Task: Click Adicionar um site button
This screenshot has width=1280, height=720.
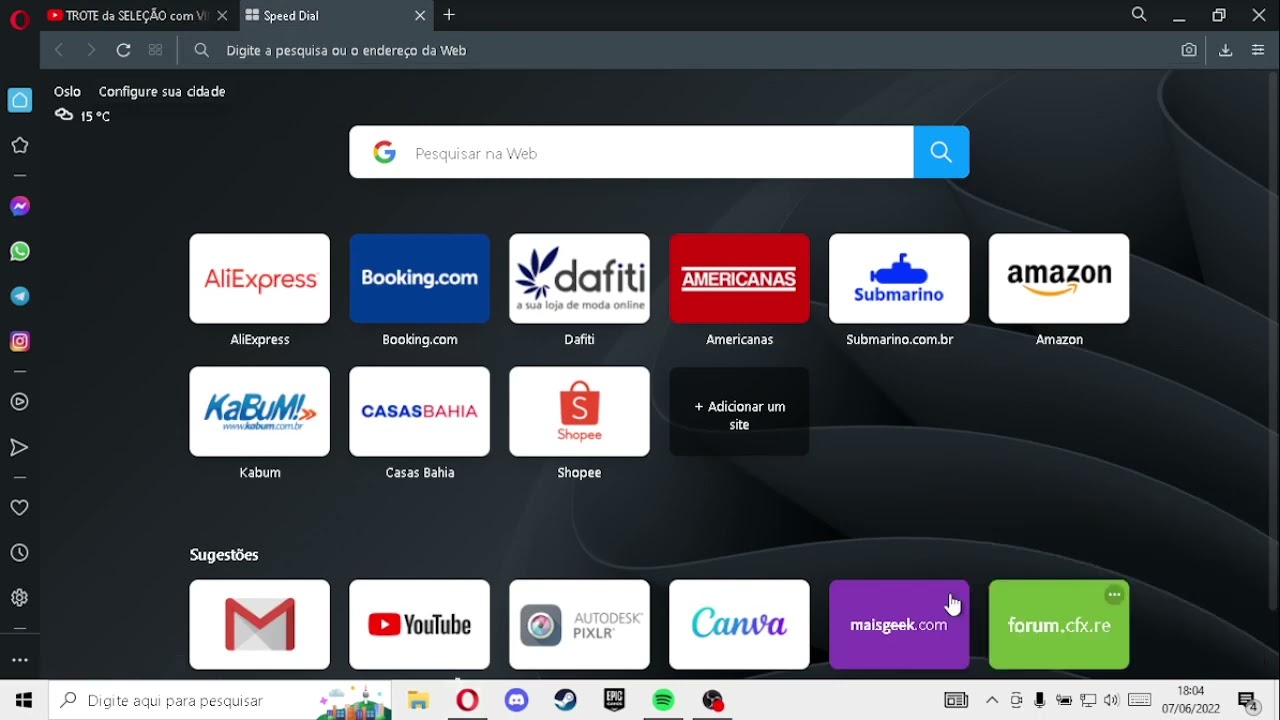Action: pyautogui.click(x=739, y=411)
